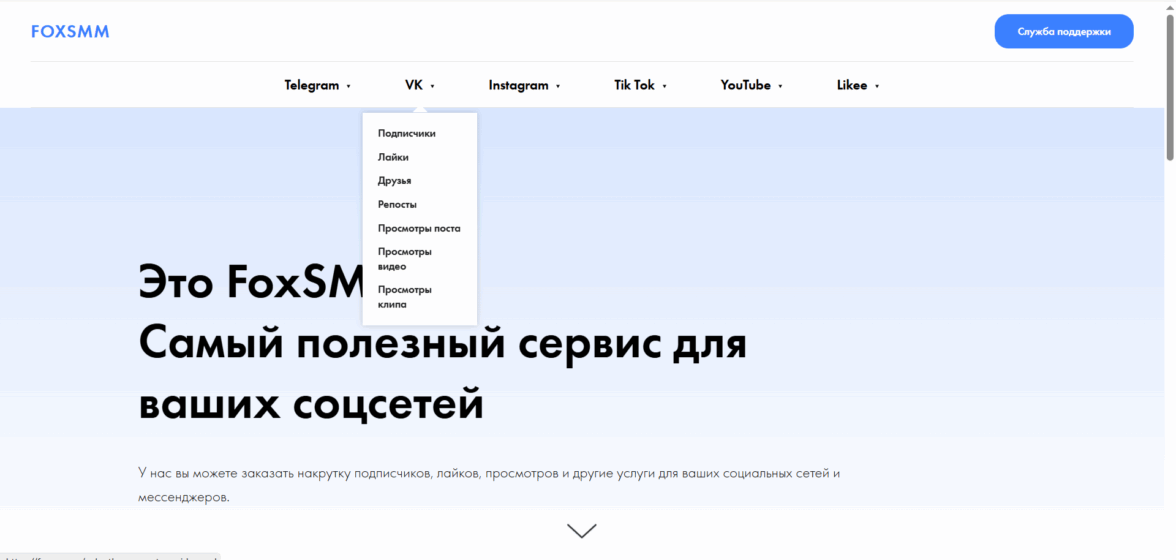This screenshot has height=560, width=1176.
Task: Choose Просмотры поста menu item
Action: (x=419, y=229)
